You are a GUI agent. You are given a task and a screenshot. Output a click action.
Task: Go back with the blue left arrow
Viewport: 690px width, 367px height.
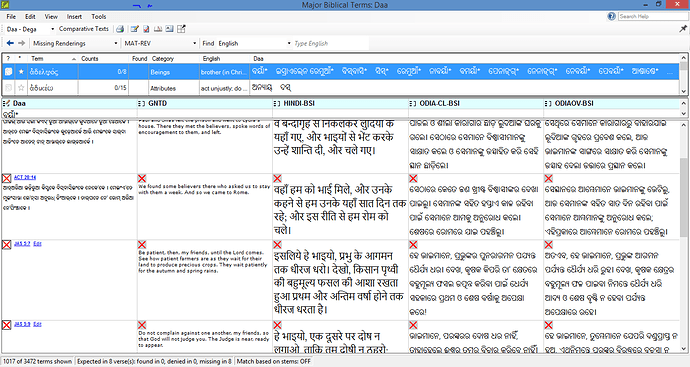10,43
